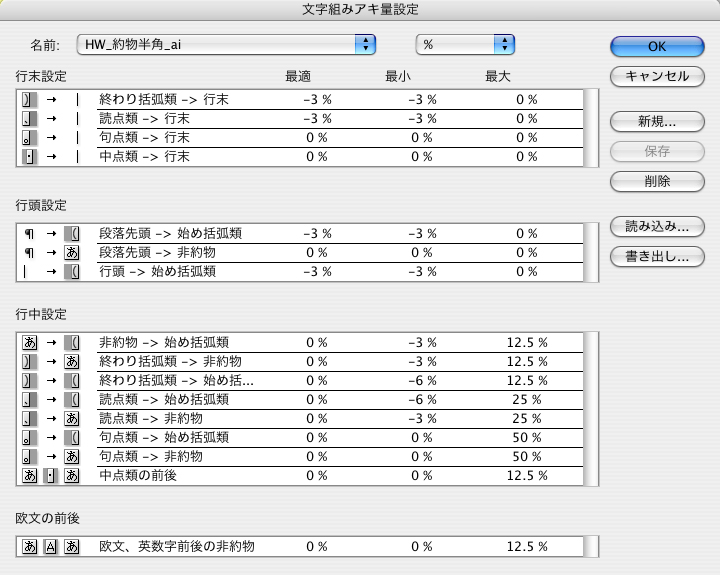Select the 読点類 -> 非約物 row label
This screenshot has width=720, height=575.
point(151,418)
